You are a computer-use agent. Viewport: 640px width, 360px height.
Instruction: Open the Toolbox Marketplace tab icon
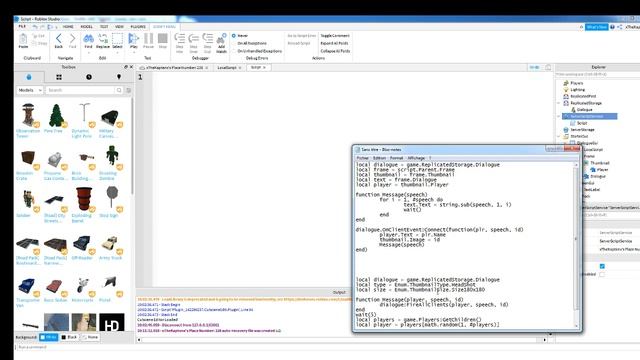29,77
